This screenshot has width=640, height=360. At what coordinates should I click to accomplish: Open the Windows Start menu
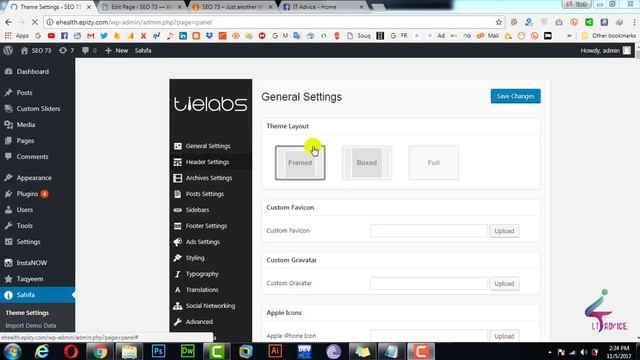pos(12,351)
